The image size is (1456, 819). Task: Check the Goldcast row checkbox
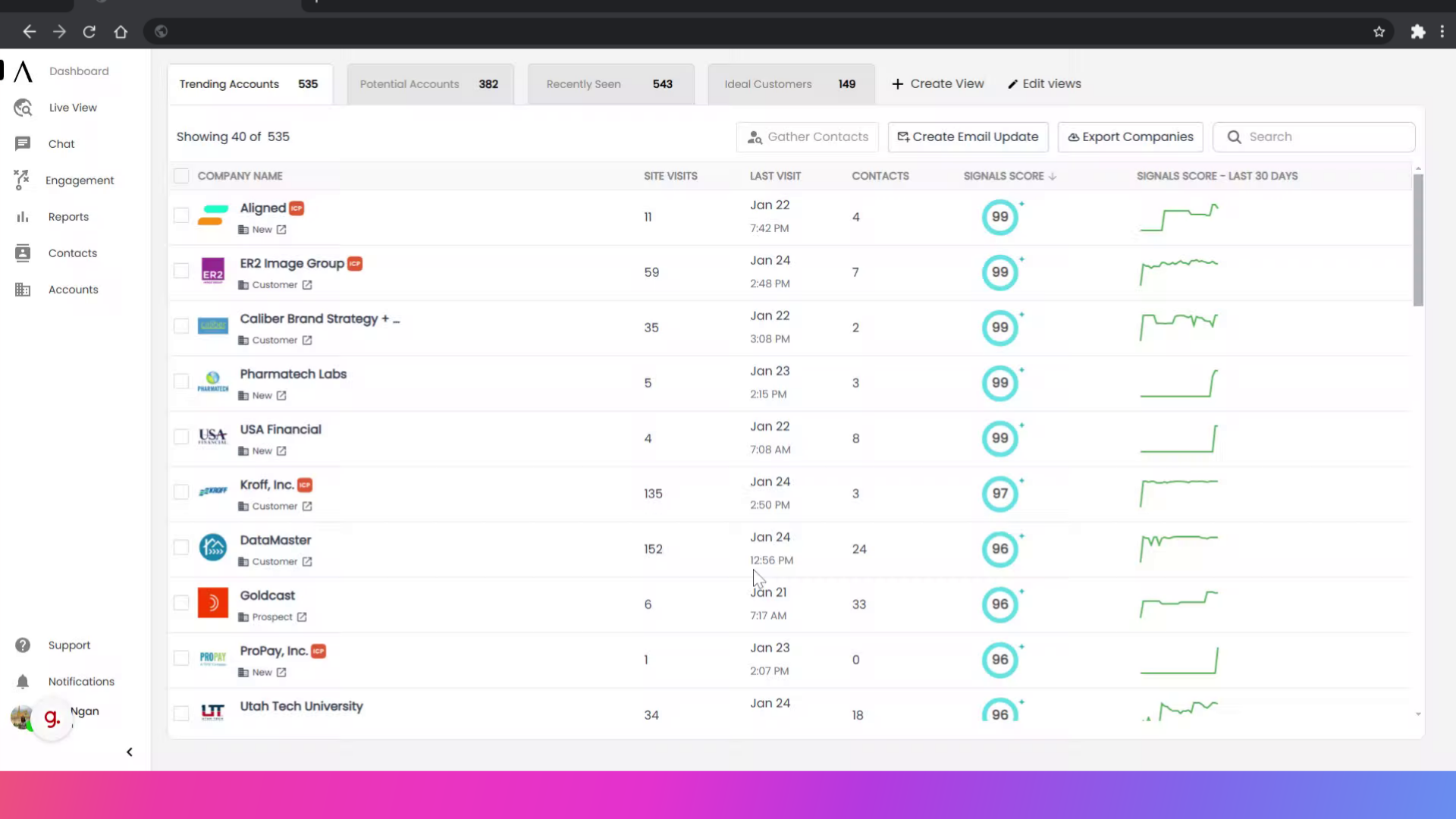click(x=181, y=603)
